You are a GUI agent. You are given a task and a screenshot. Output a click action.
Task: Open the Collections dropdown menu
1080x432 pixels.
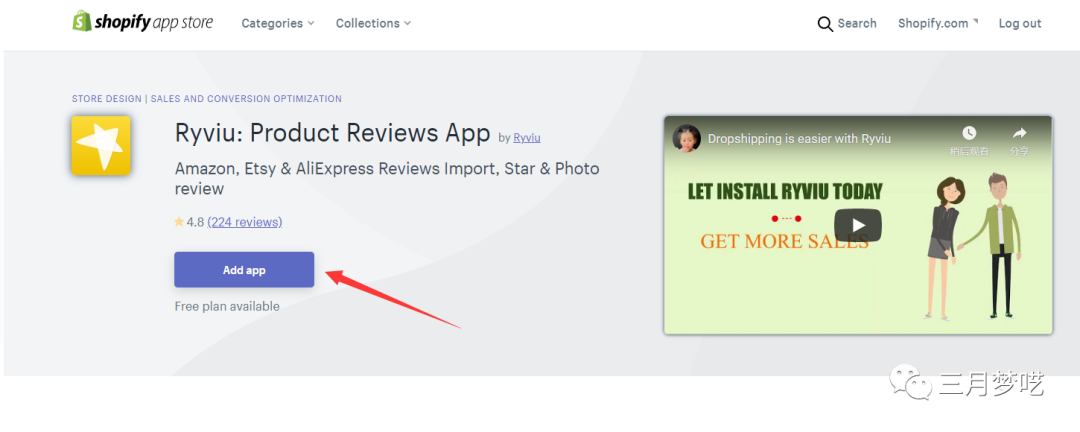tap(372, 23)
